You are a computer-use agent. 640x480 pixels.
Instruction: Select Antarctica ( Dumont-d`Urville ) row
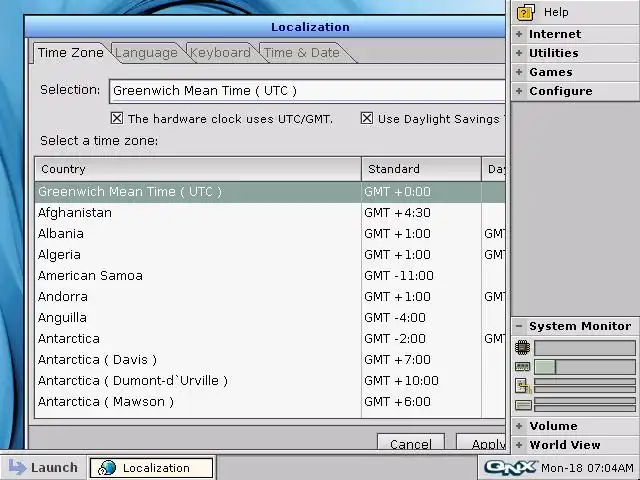270,381
